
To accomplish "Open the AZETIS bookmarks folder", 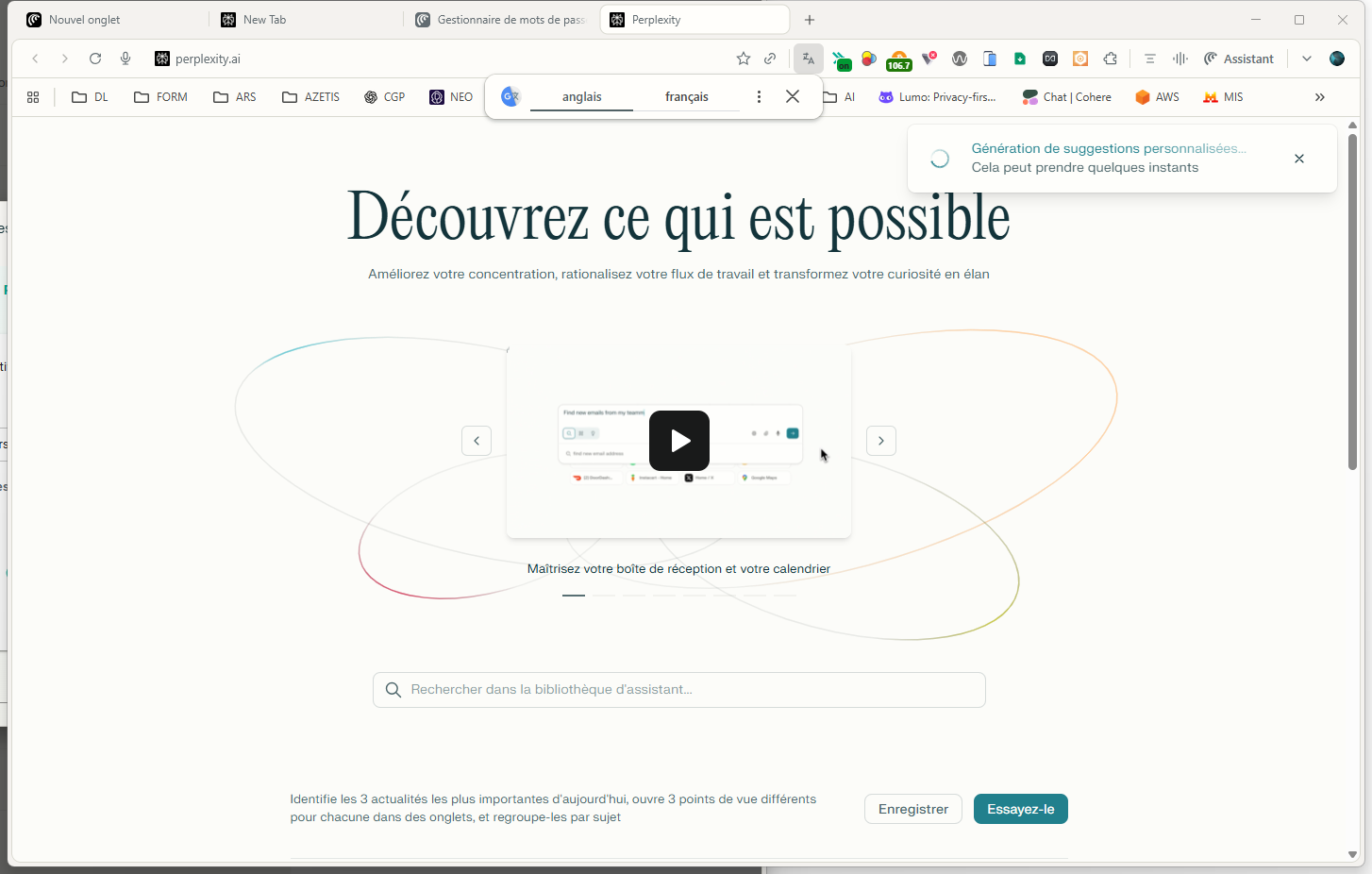I will pyautogui.click(x=310, y=96).
